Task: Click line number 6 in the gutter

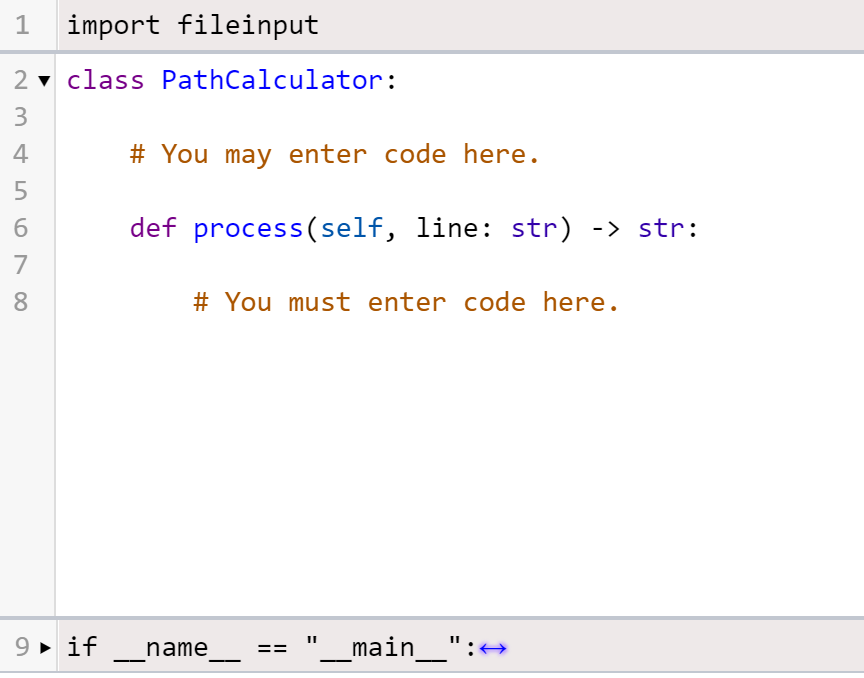Action: (x=21, y=228)
